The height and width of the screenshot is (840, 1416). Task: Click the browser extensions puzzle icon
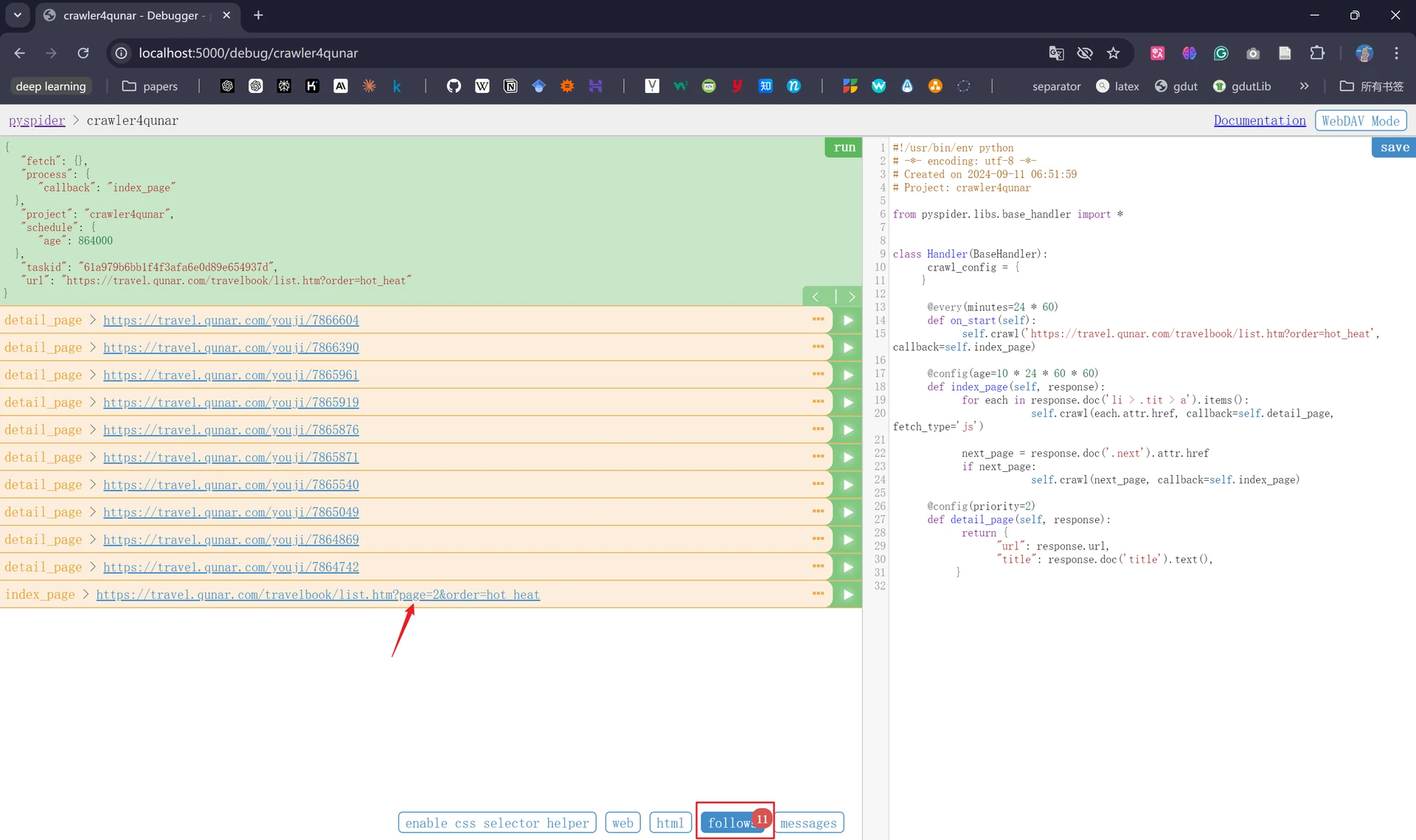pyautogui.click(x=1317, y=53)
